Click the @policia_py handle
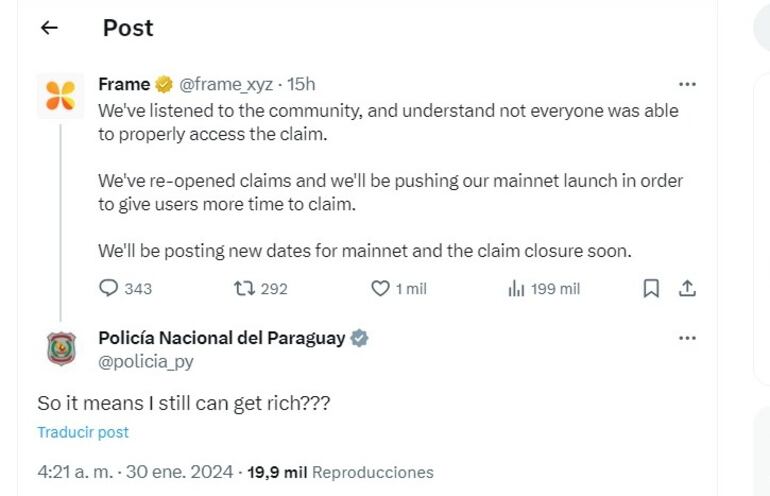This screenshot has width=770, height=496. point(145,361)
